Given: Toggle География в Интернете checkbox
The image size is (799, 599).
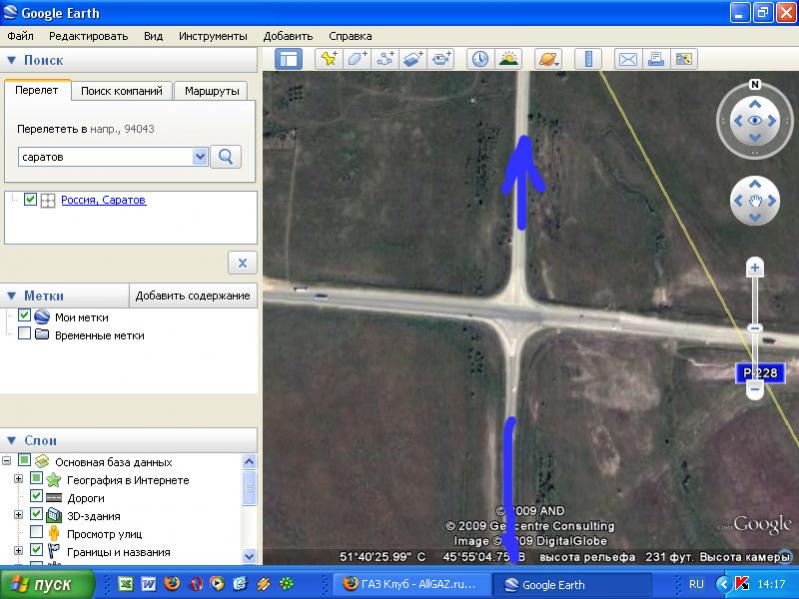Looking at the screenshot, I should (x=36, y=478).
